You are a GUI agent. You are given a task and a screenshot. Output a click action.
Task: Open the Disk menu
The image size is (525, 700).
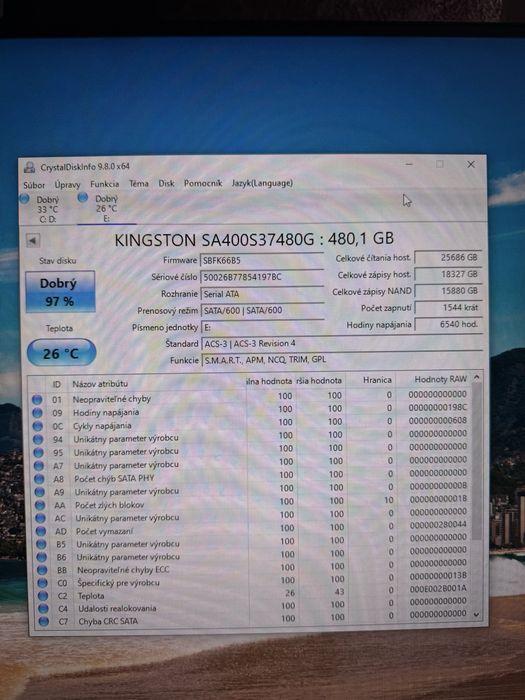(x=166, y=183)
